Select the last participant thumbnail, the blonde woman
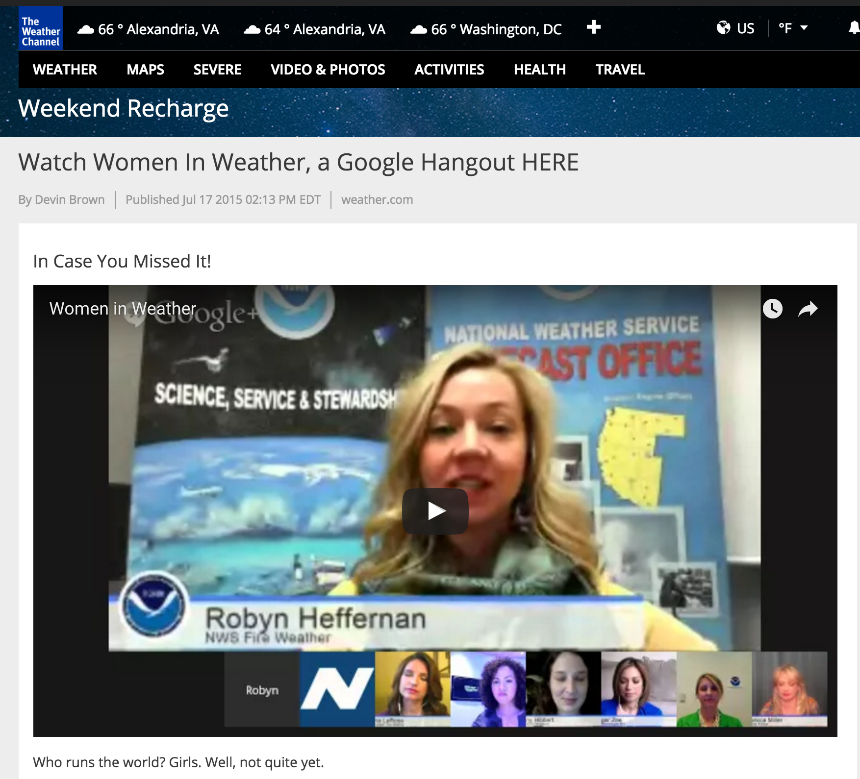This screenshot has width=860, height=779. (790, 690)
